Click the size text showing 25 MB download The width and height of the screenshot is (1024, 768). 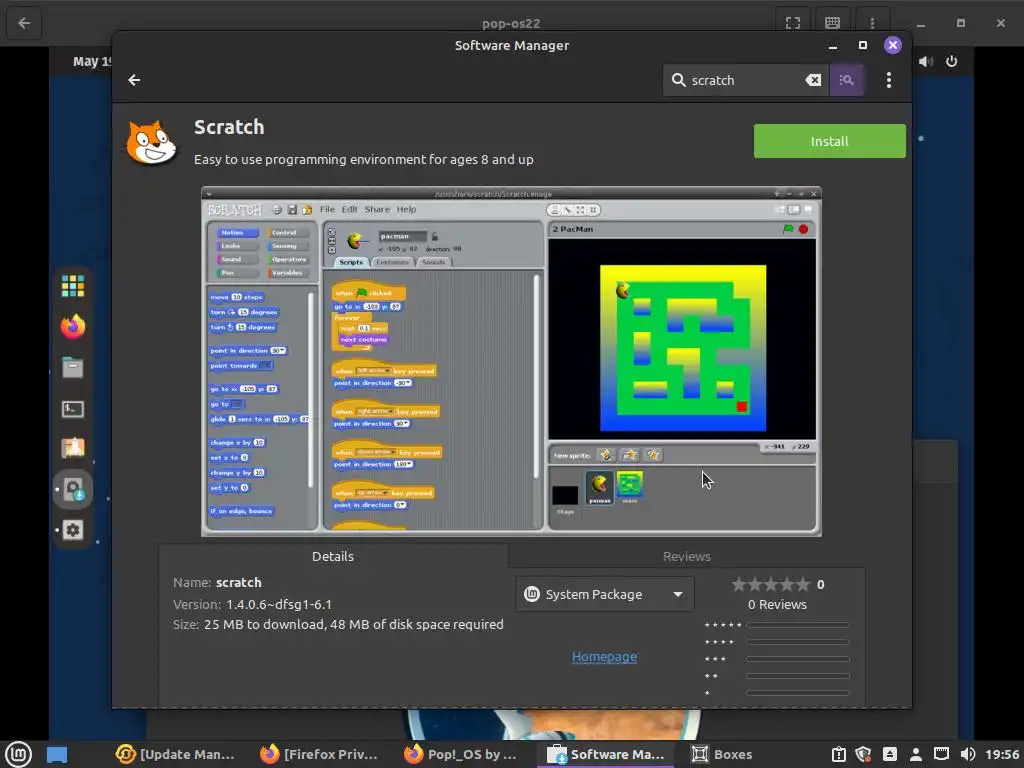(x=353, y=624)
